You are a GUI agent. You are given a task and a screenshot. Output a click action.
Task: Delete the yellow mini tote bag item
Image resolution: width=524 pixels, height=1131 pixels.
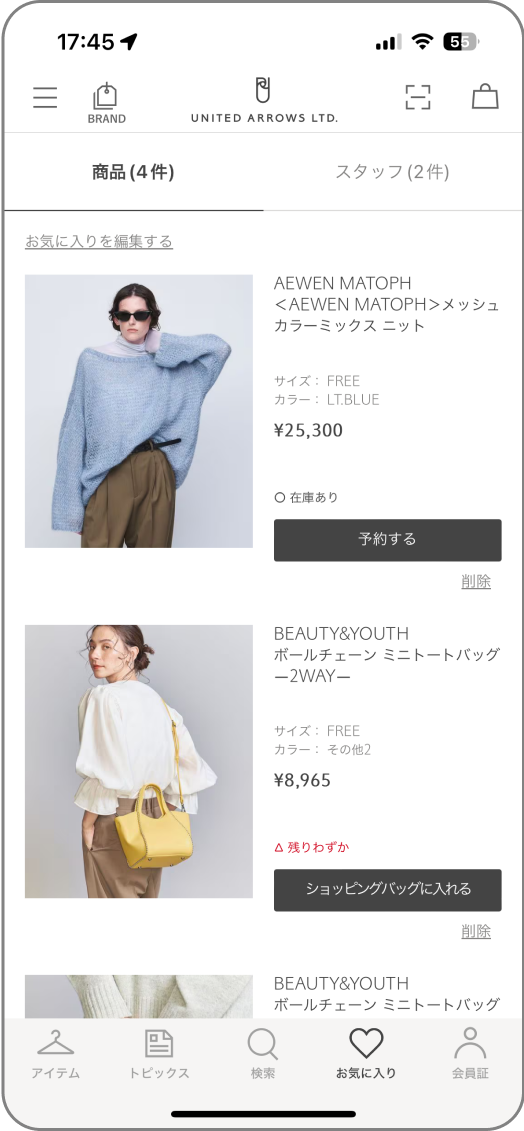[x=476, y=931]
